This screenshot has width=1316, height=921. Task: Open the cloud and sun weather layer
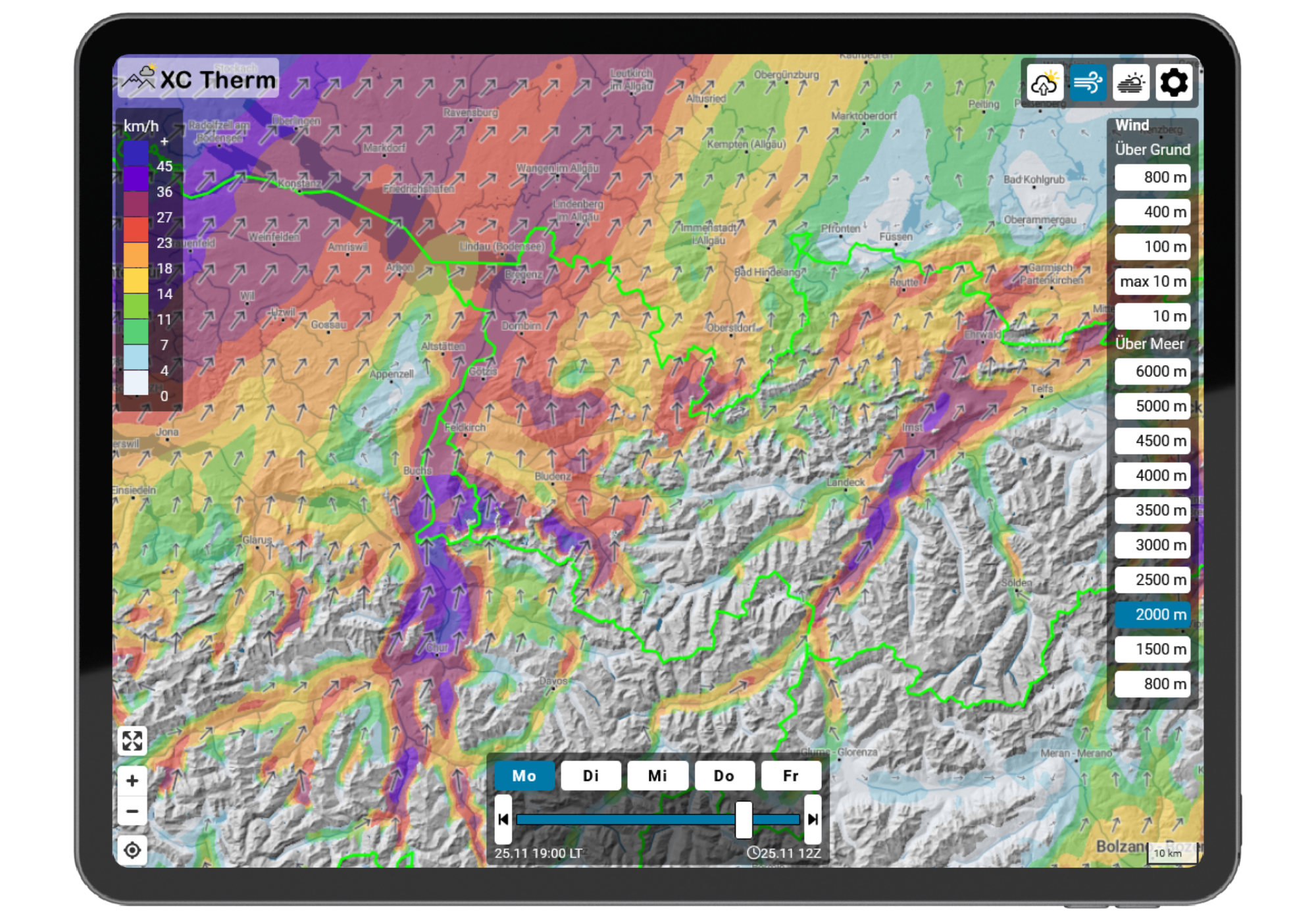1045,83
